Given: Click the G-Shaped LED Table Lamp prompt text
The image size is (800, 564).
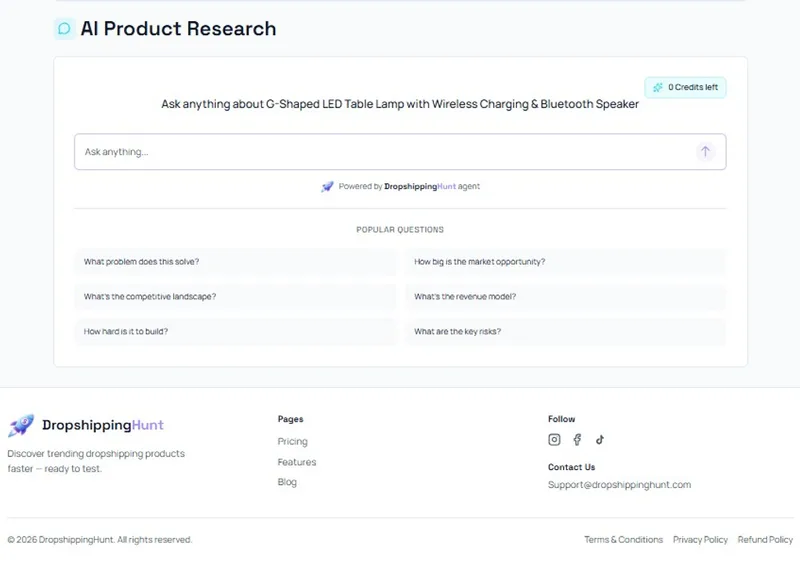Looking at the screenshot, I should point(400,104).
